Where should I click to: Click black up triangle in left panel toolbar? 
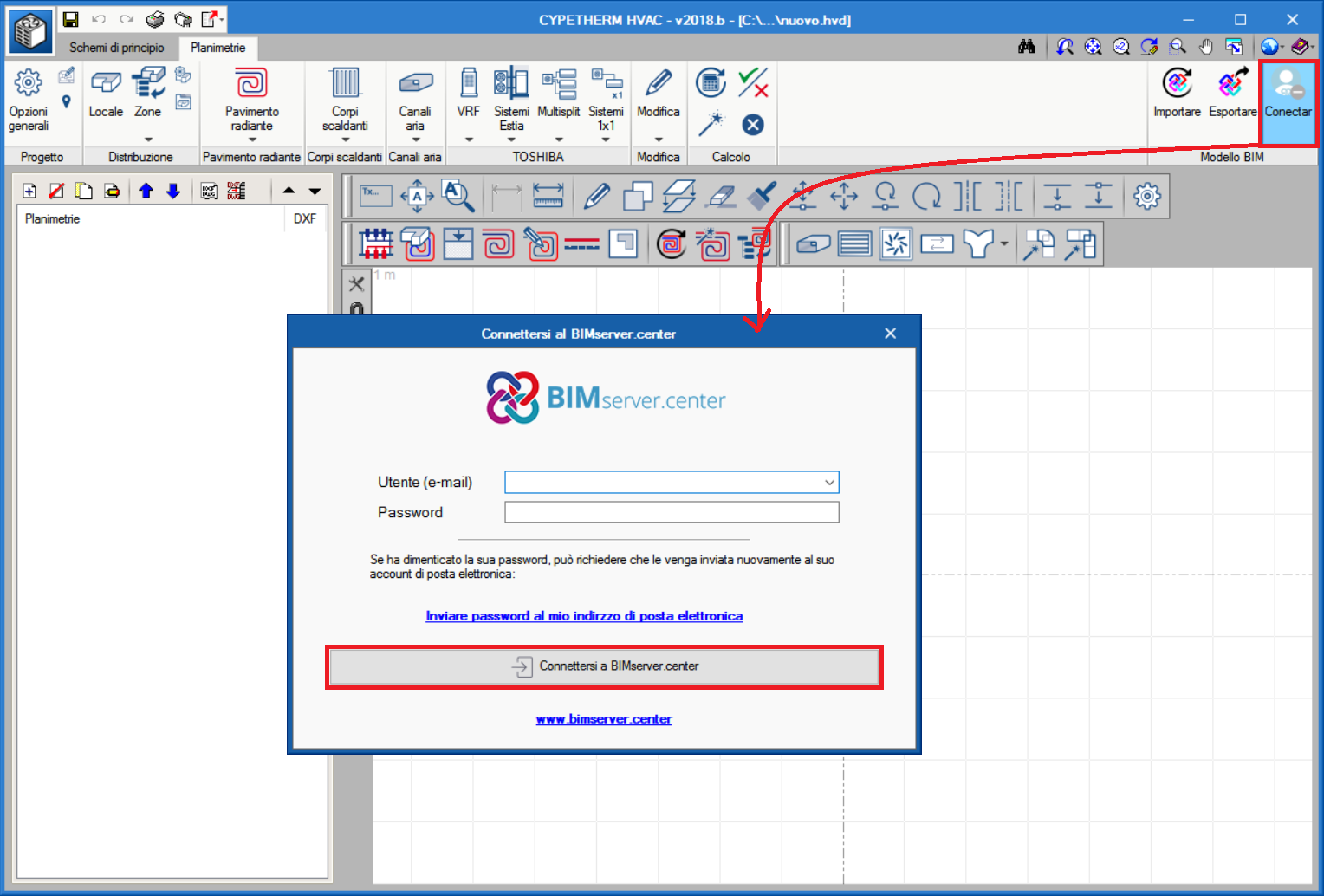tap(289, 191)
